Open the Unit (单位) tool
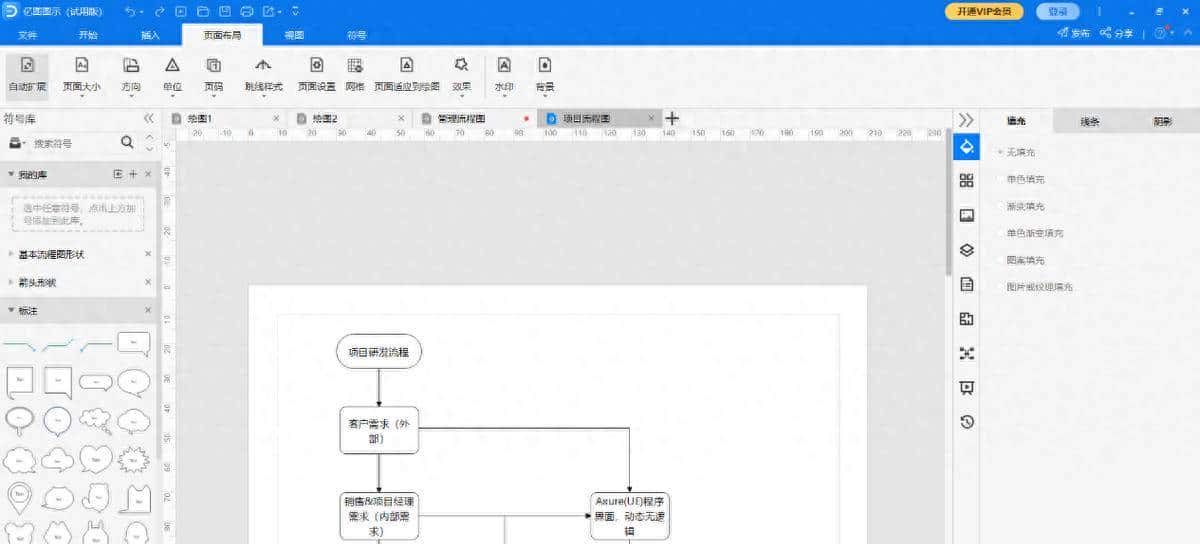Screen dimensions: 1200x544 [172, 74]
